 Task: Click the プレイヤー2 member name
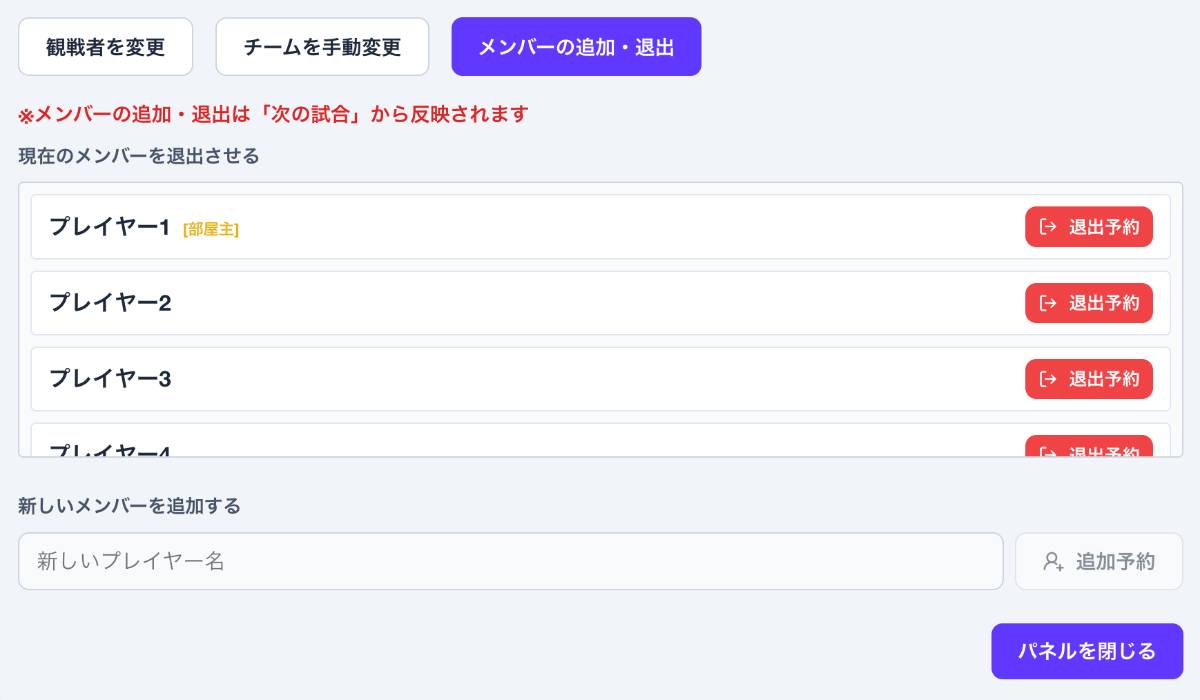tap(110, 303)
